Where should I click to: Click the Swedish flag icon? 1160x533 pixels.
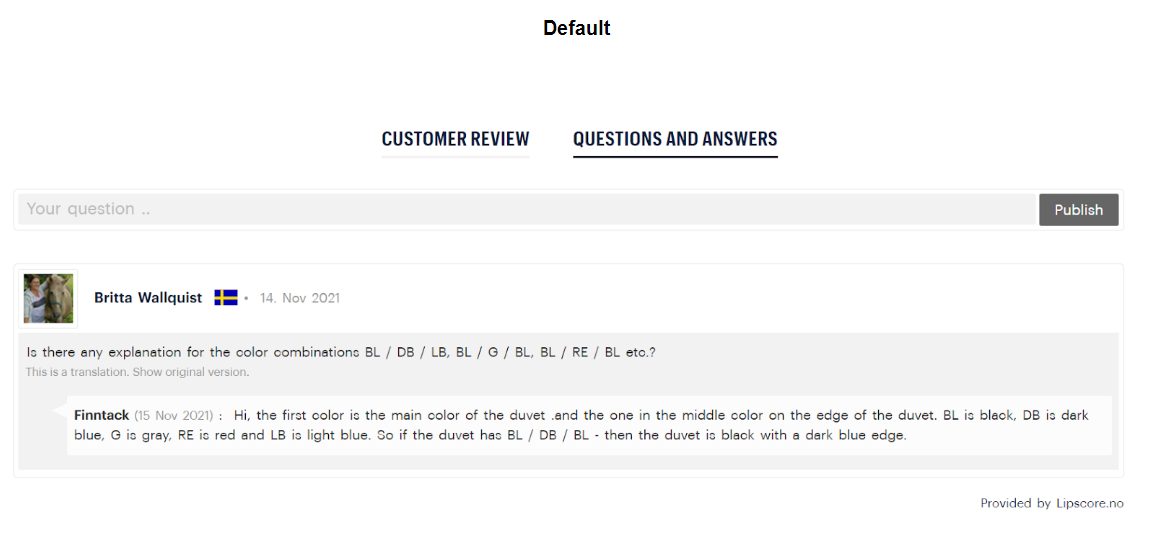(226, 298)
